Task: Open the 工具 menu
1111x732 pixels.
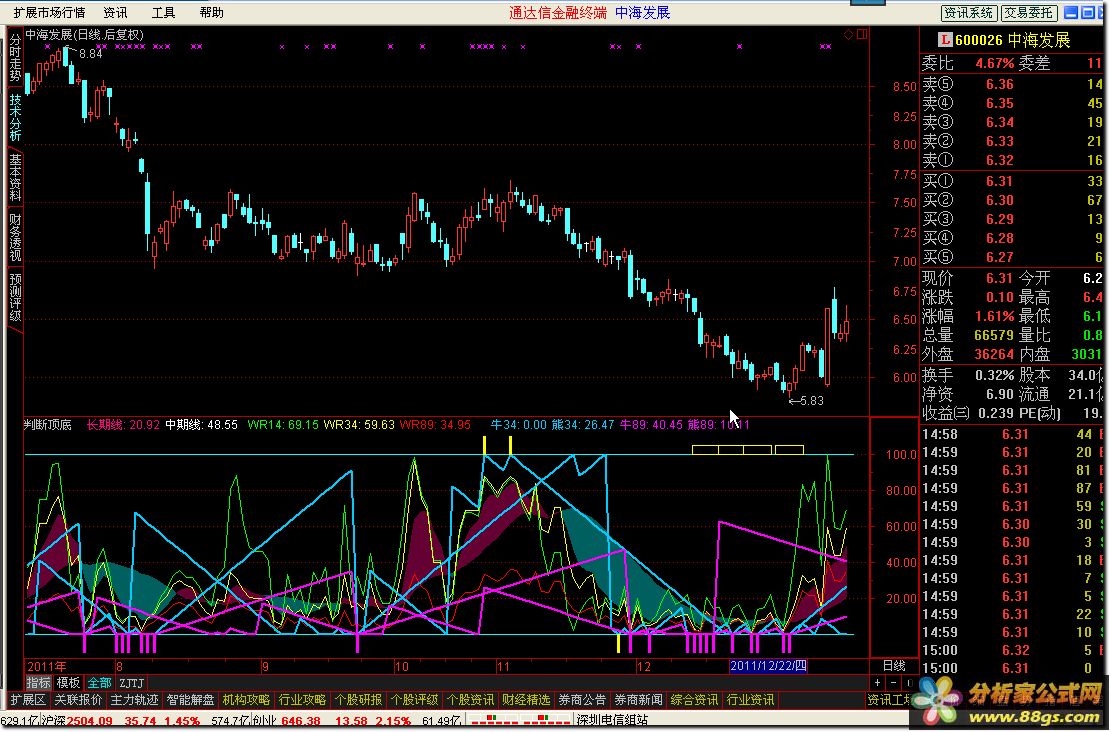Action: point(164,12)
